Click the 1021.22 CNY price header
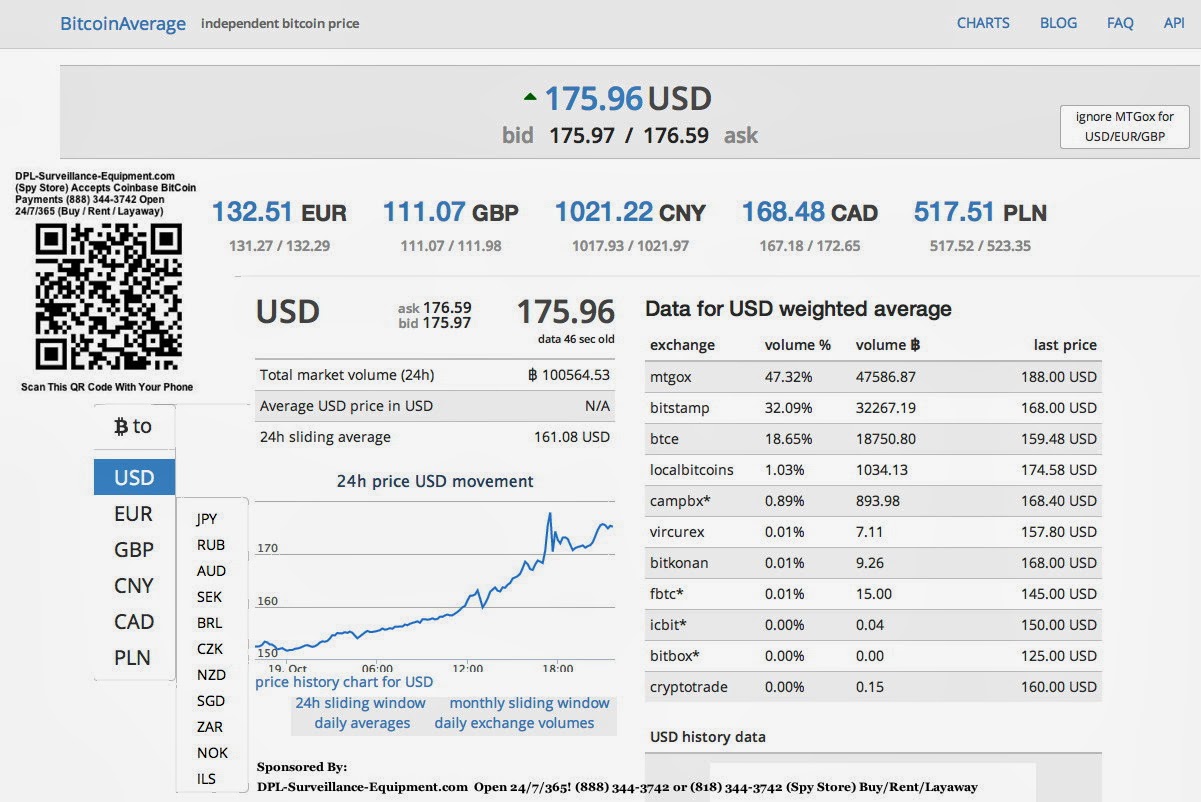Screen dimensions: 1201x802 pos(630,212)
